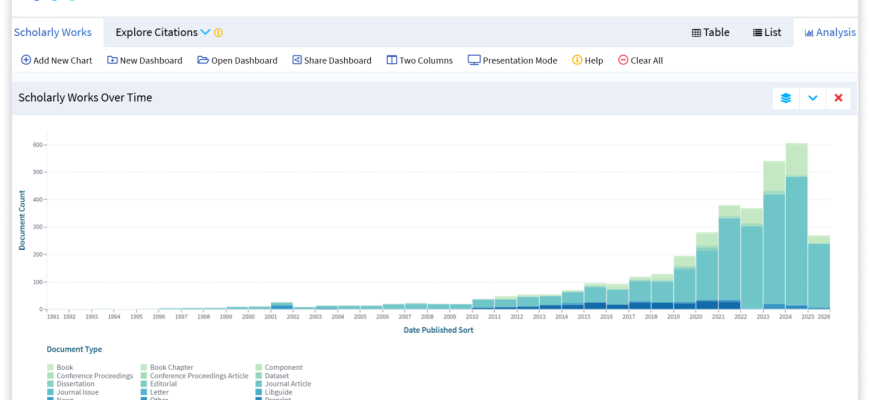Remove chart using the red X button
This screenshot has height=400, width=870.
click(839, 98)
